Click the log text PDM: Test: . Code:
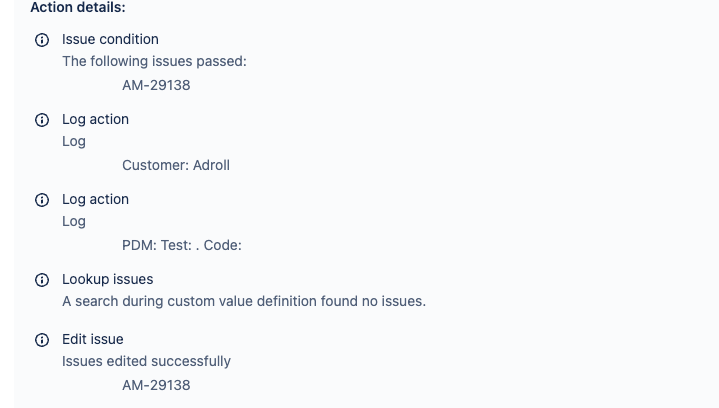The image size is (719, 408). [x=182, y=245]
